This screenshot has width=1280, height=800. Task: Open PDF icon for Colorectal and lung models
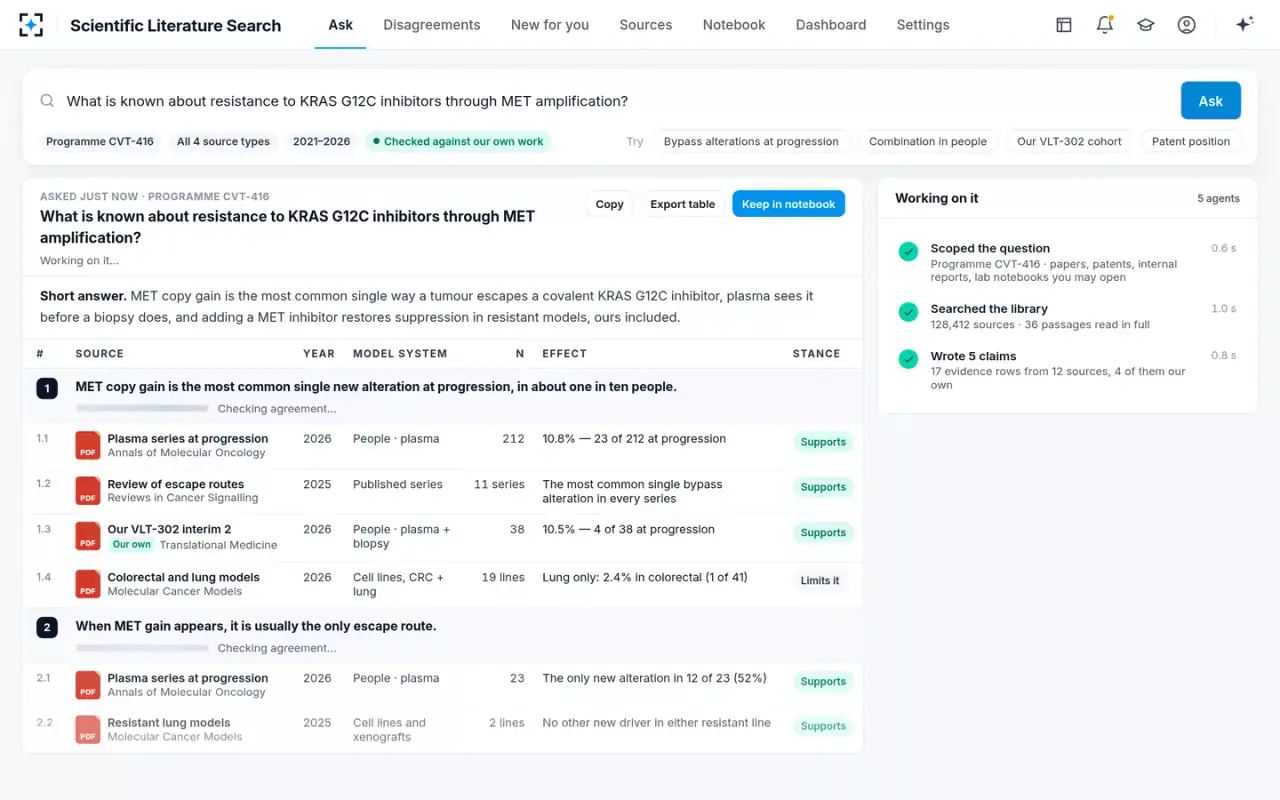point(88,584)
